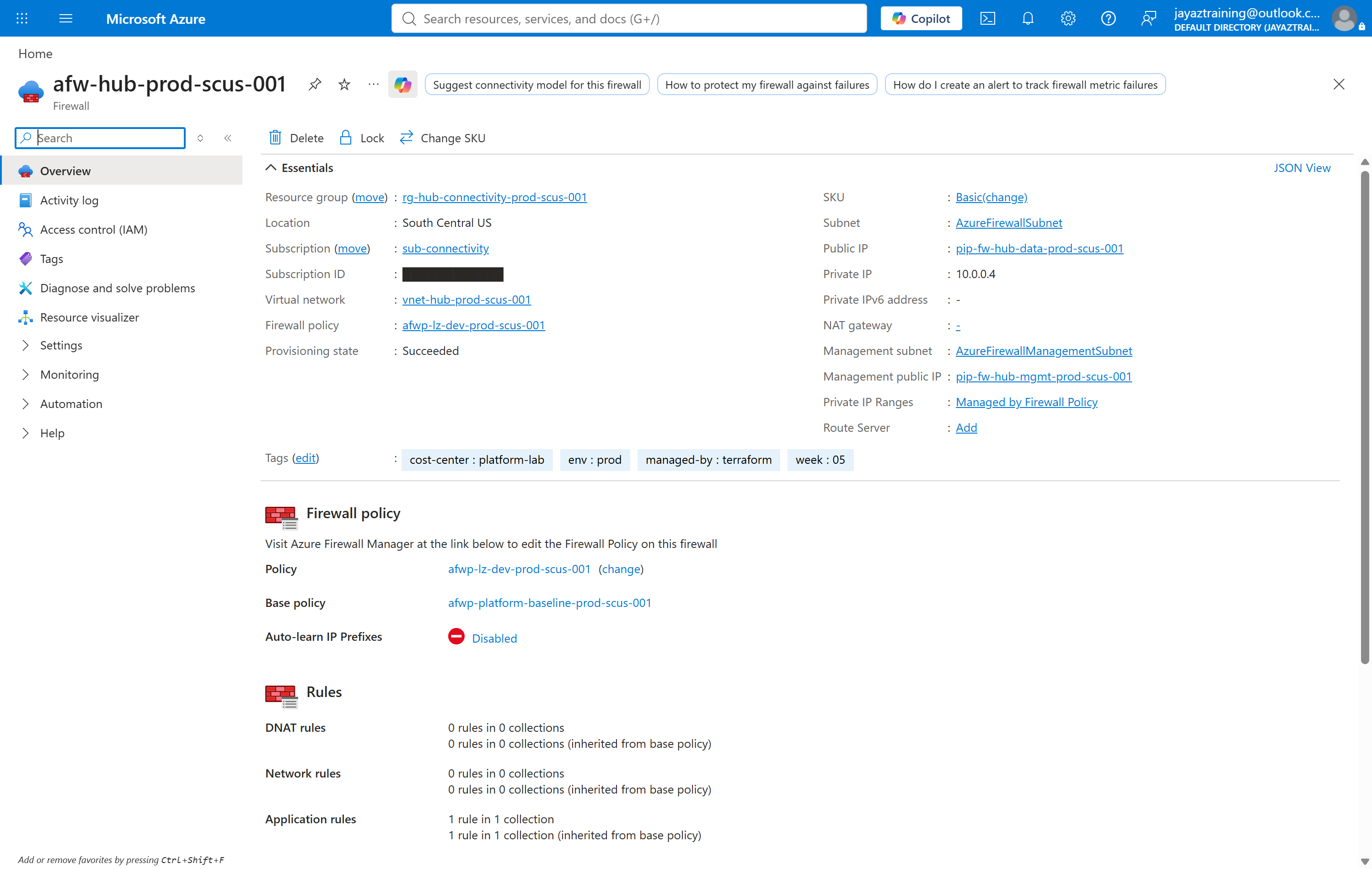
Task: Add firewall to favorites with star
Action: pyautogui.click(x=344, y=85)
